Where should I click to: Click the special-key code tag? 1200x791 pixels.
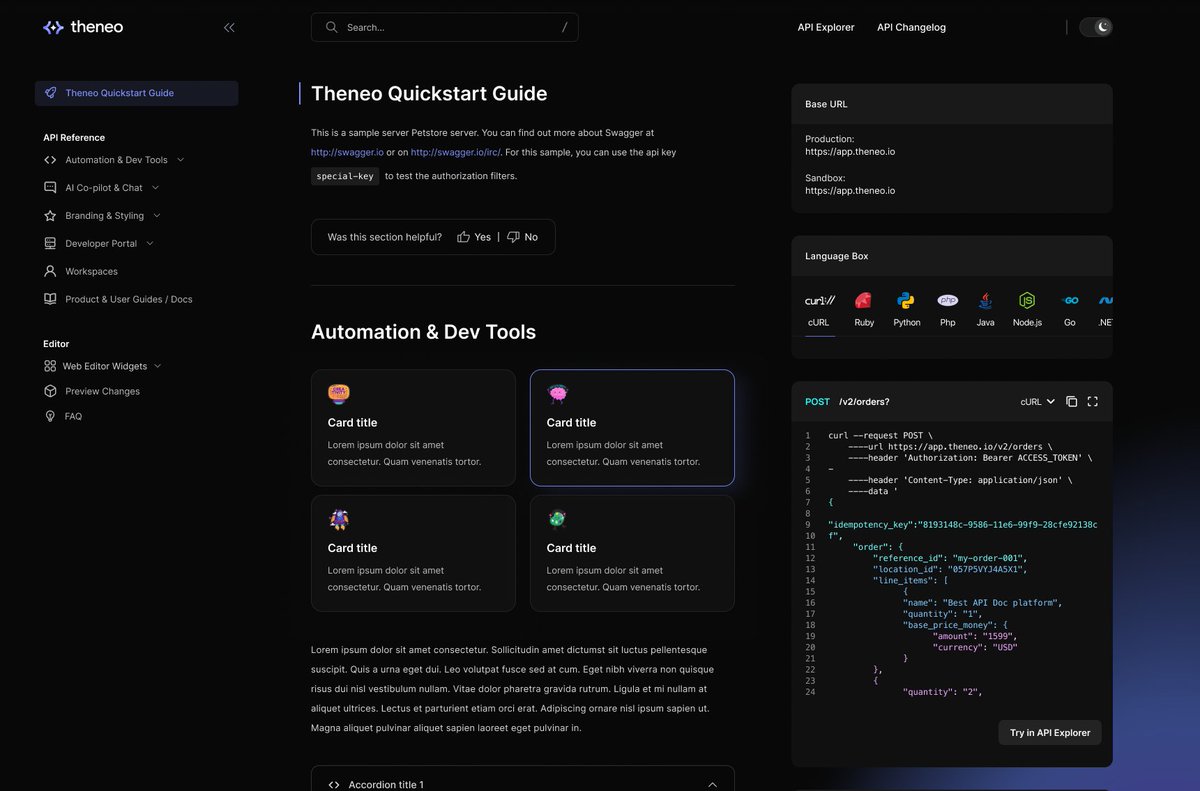click(345, 176)
